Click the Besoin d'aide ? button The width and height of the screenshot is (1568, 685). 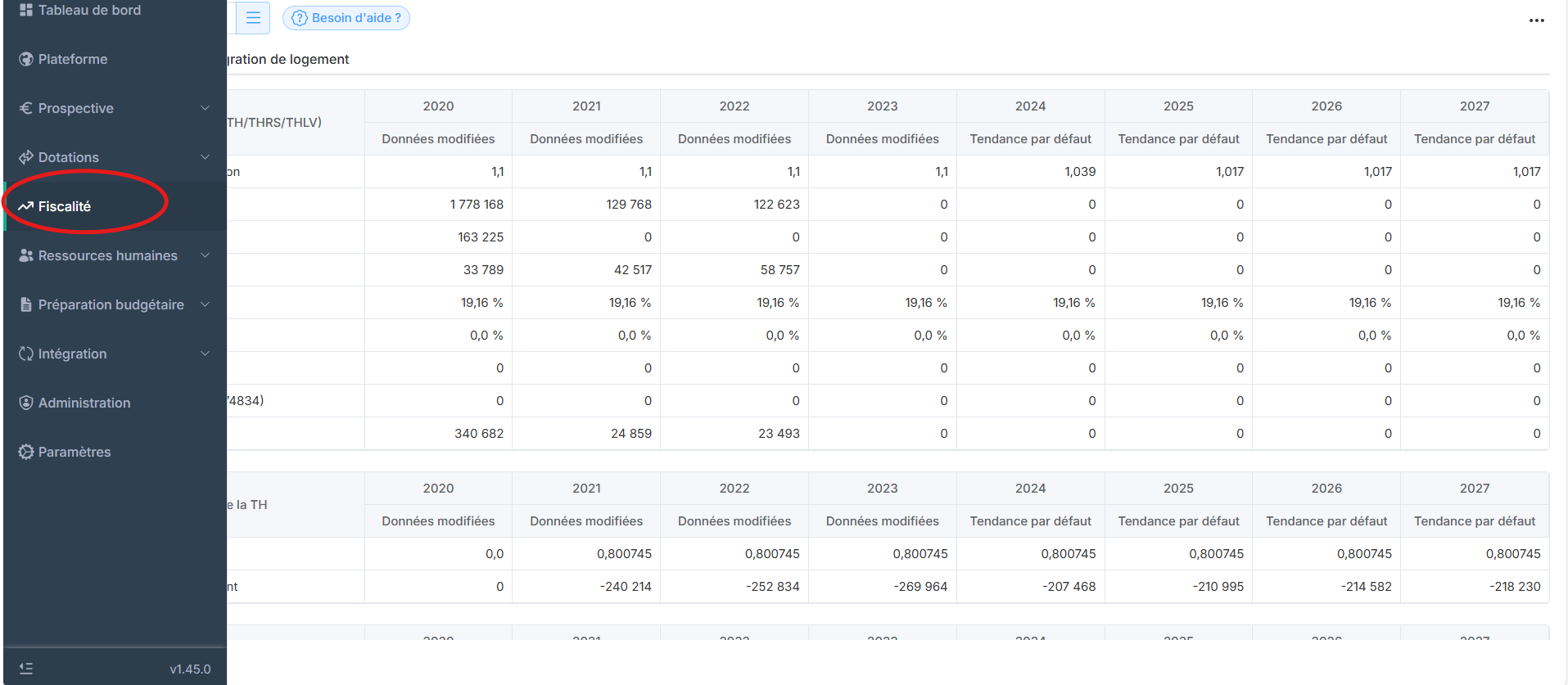346,18
